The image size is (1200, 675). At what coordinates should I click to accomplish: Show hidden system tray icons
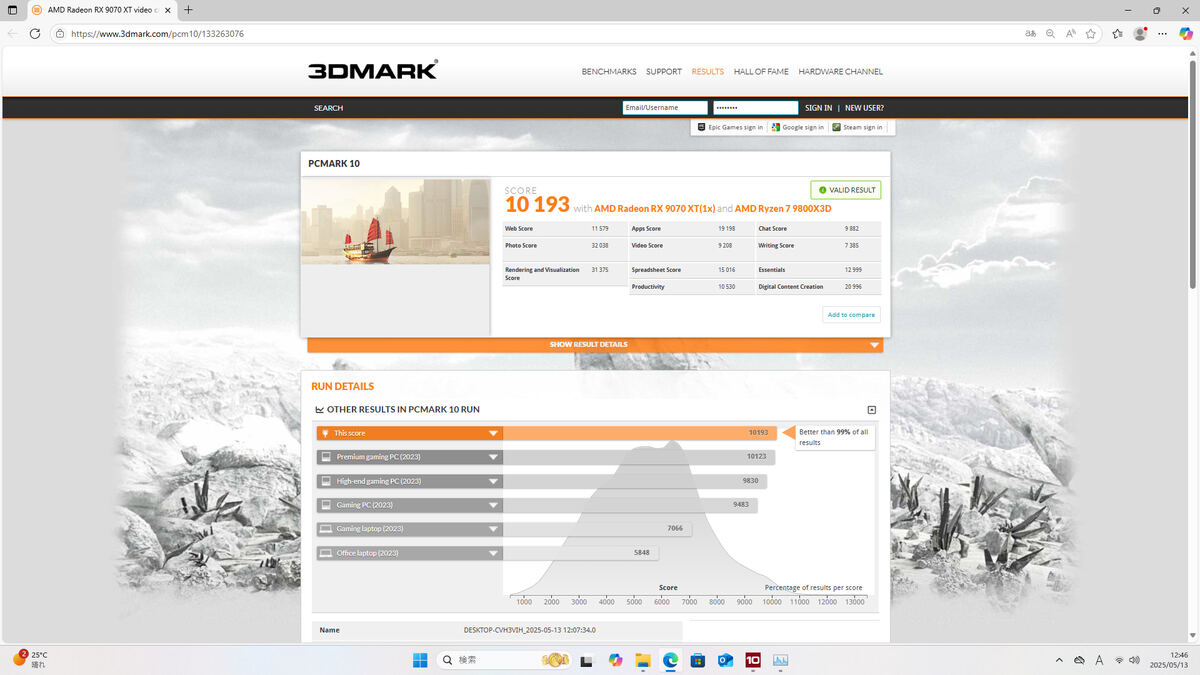click(1059, 660)
